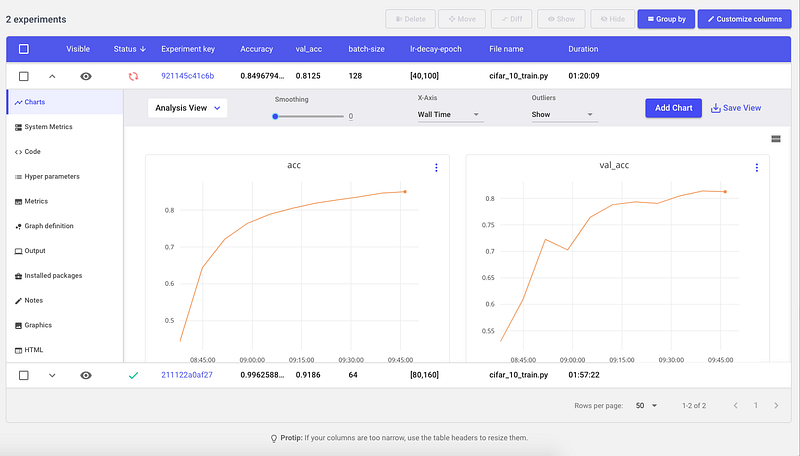
Task: Check the box for experiment 921145c41c6b
Action: pyautogui.click(x=23, y=76)
